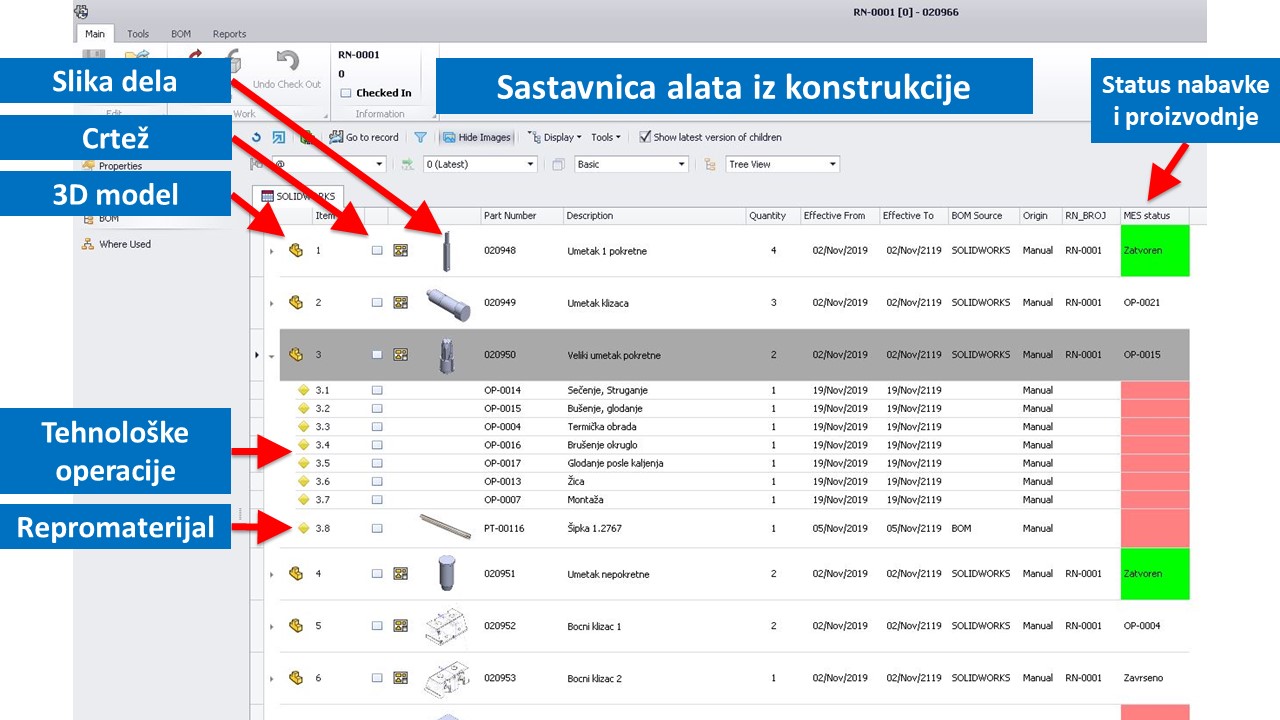
Task: Switch to the BOM ribbon tab
Action: pos(181,34)
